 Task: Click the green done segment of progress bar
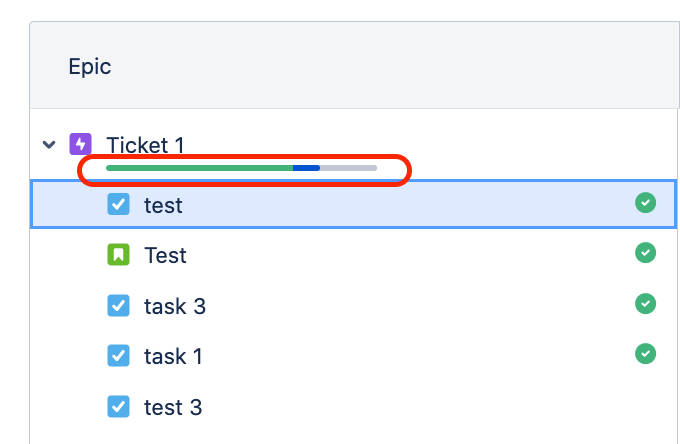click(198, 168)
